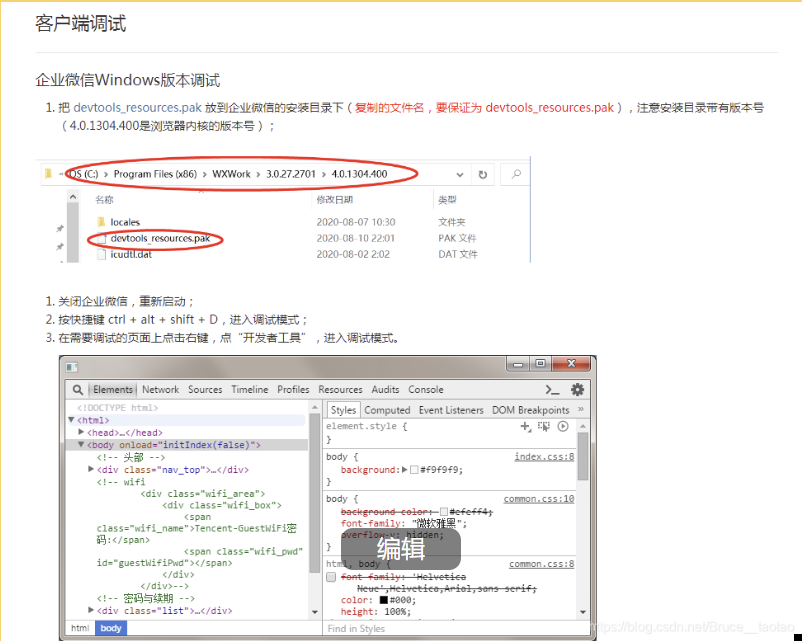This screenshot has width=802, height=641.
Task: Expand the nav_top div node
Action: coord(91,469)
